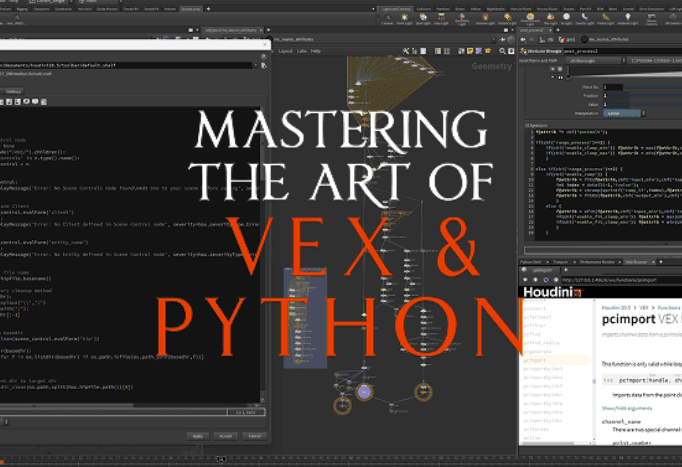The image size is (682, 467).
Task: Click the script editor vertical scrollbar
Action: click(x=262, y=254)
